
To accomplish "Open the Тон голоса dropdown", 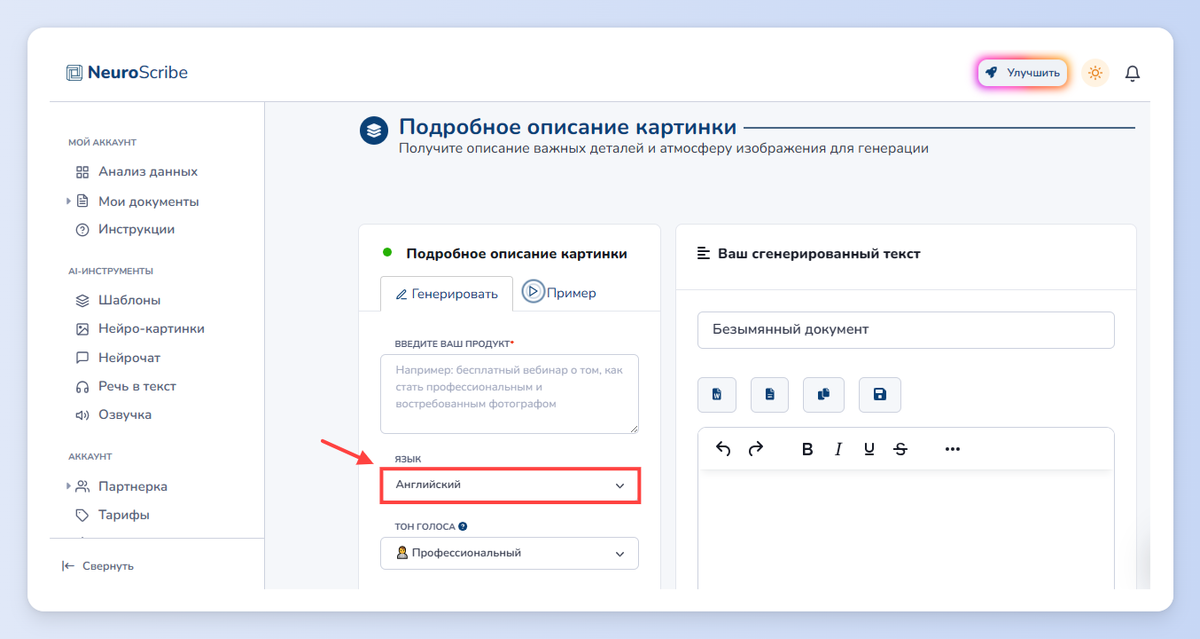I will click(510, 553).
